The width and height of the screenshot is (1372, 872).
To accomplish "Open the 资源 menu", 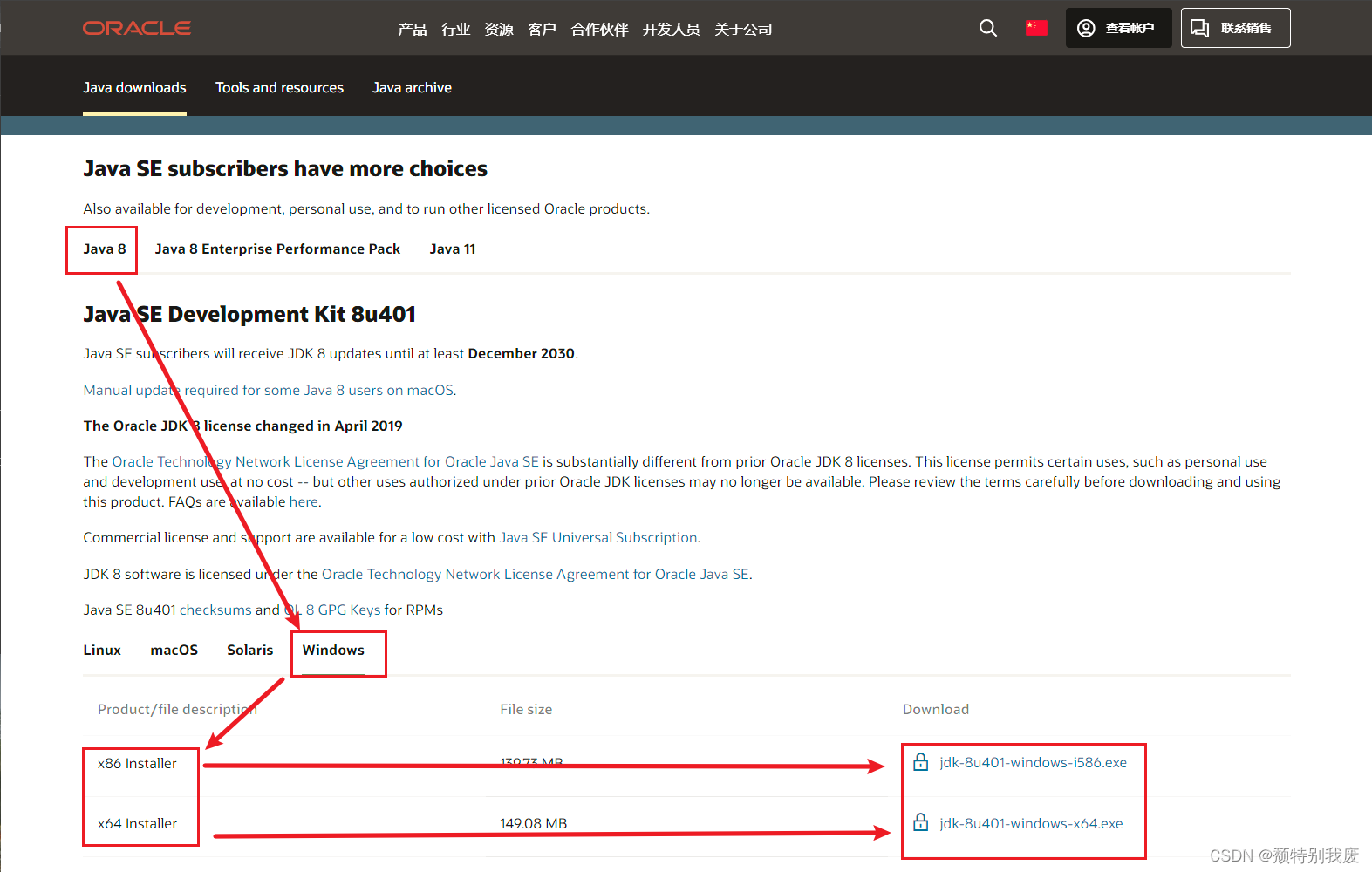I will pyautogui.click(x=499, y=30).
